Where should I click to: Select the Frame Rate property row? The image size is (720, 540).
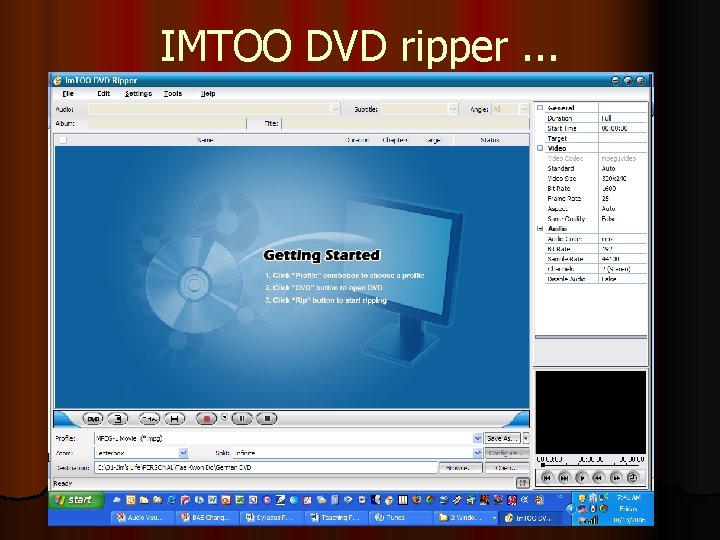596,199
